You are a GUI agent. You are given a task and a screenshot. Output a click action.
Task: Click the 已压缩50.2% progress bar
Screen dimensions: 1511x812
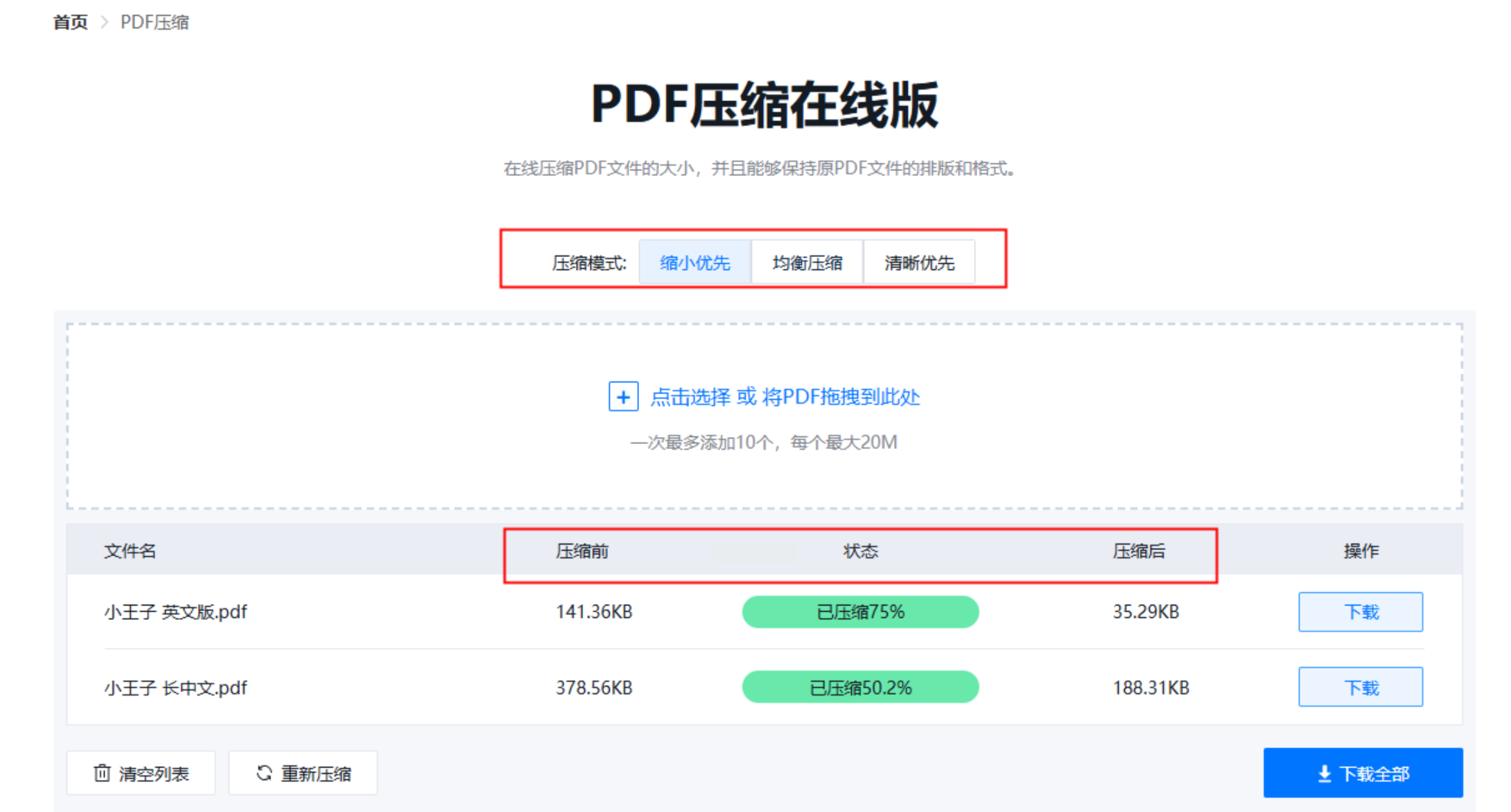(860, 687)
